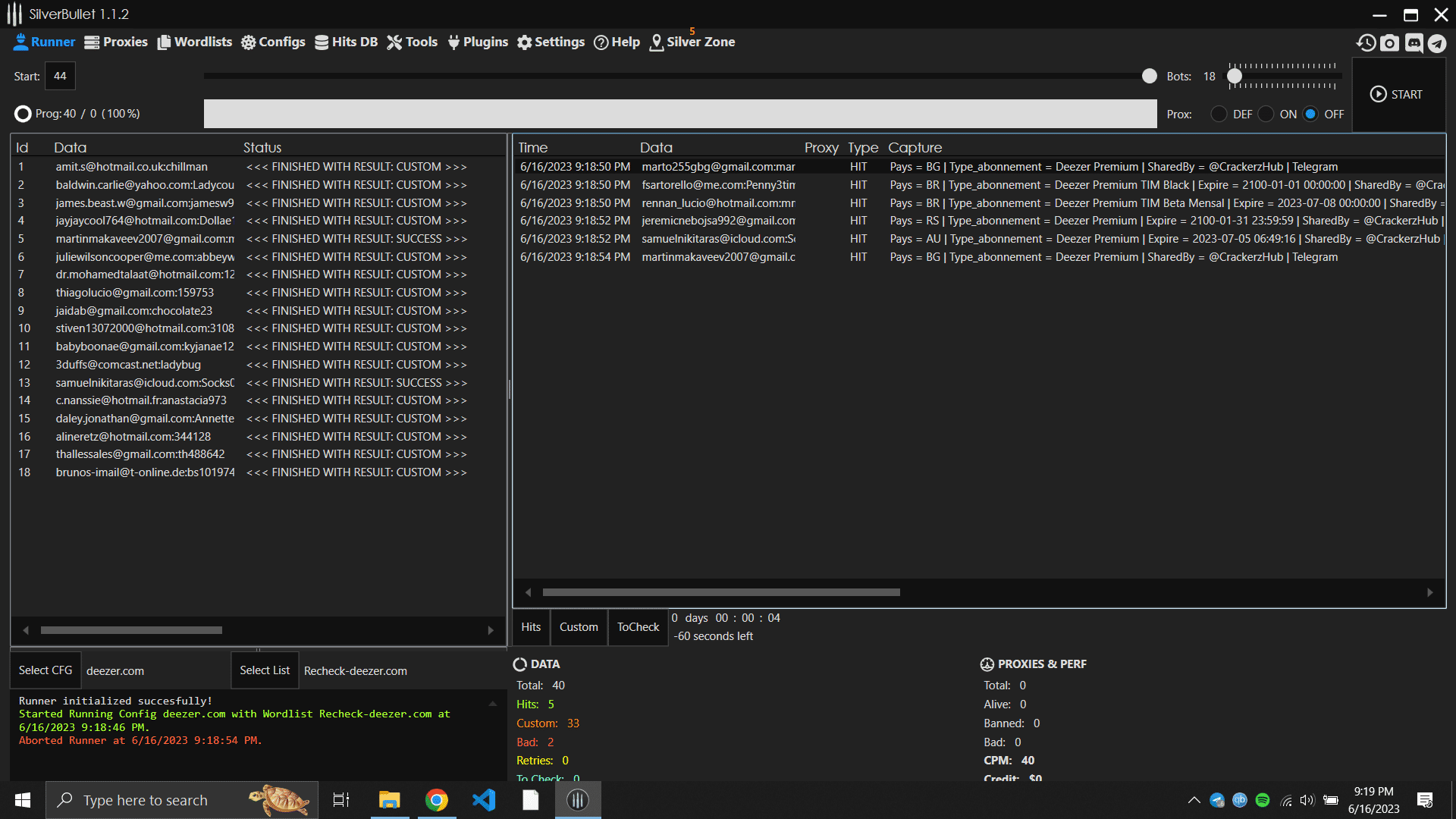The height and width of the screenshot is (819, 1456).
Task: Switch to the Custom results tab
Action: pyautogui.click(x=579, y=627)
